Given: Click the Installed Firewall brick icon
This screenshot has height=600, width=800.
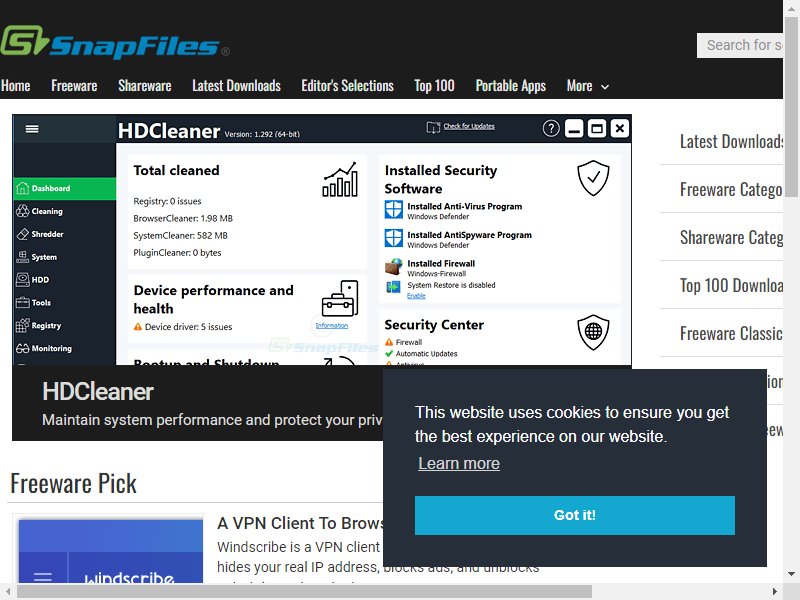Looking at the screenshot, I should (x=393, y=266).
